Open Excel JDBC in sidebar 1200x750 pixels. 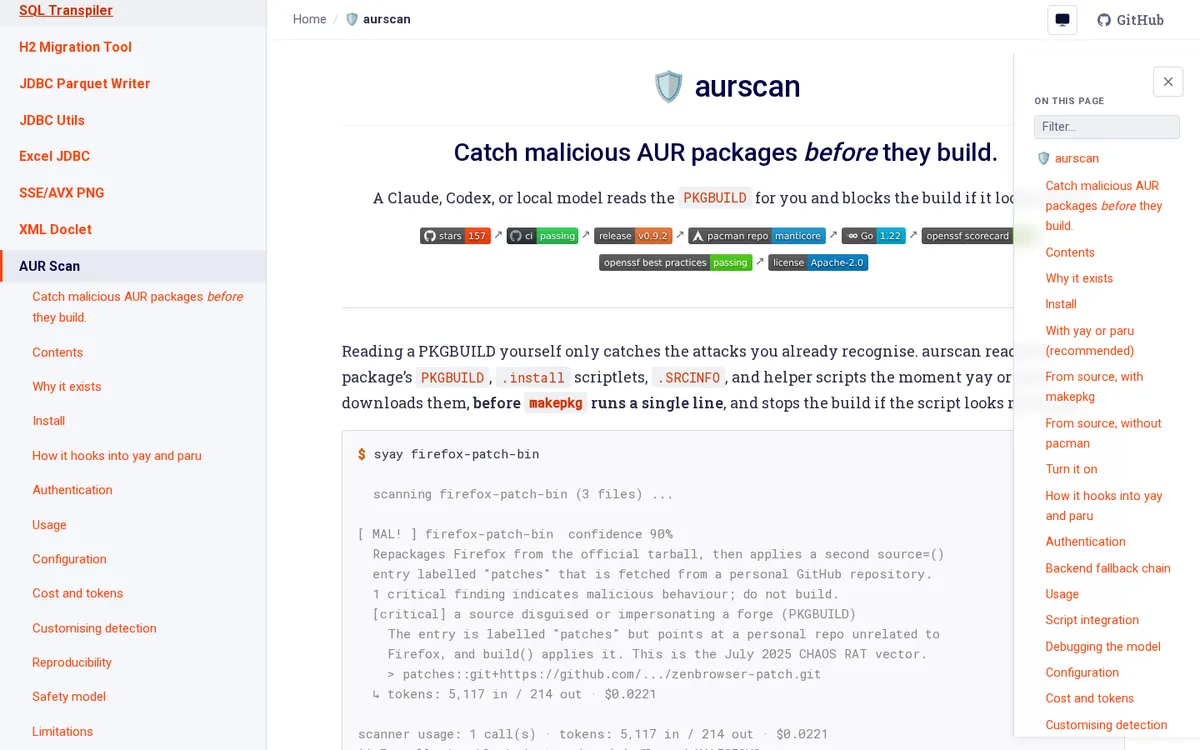(x=54, y=156)
